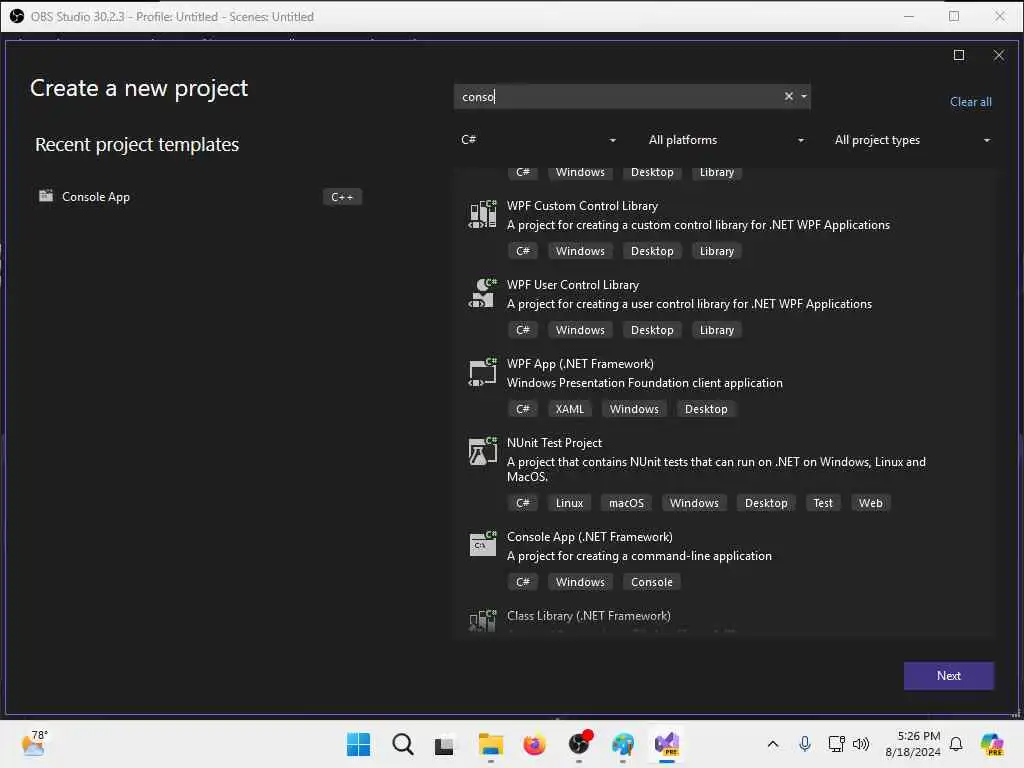Open the clock showing 5:26 PM

pos(913,744)
